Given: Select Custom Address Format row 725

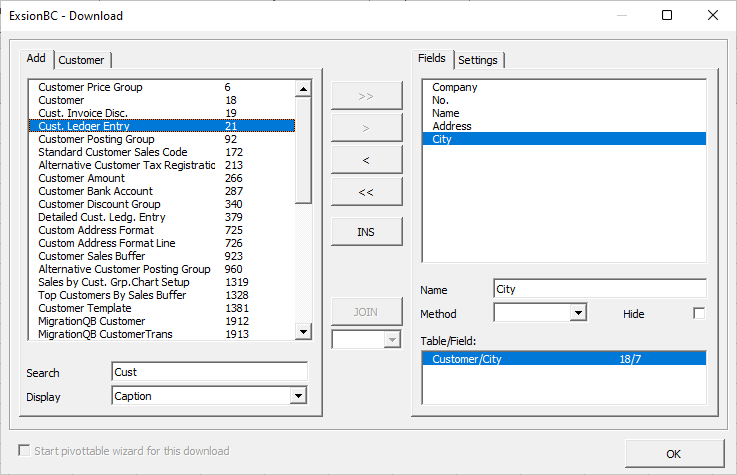Looking at the screenshot, I should click(x=162, y=230).
